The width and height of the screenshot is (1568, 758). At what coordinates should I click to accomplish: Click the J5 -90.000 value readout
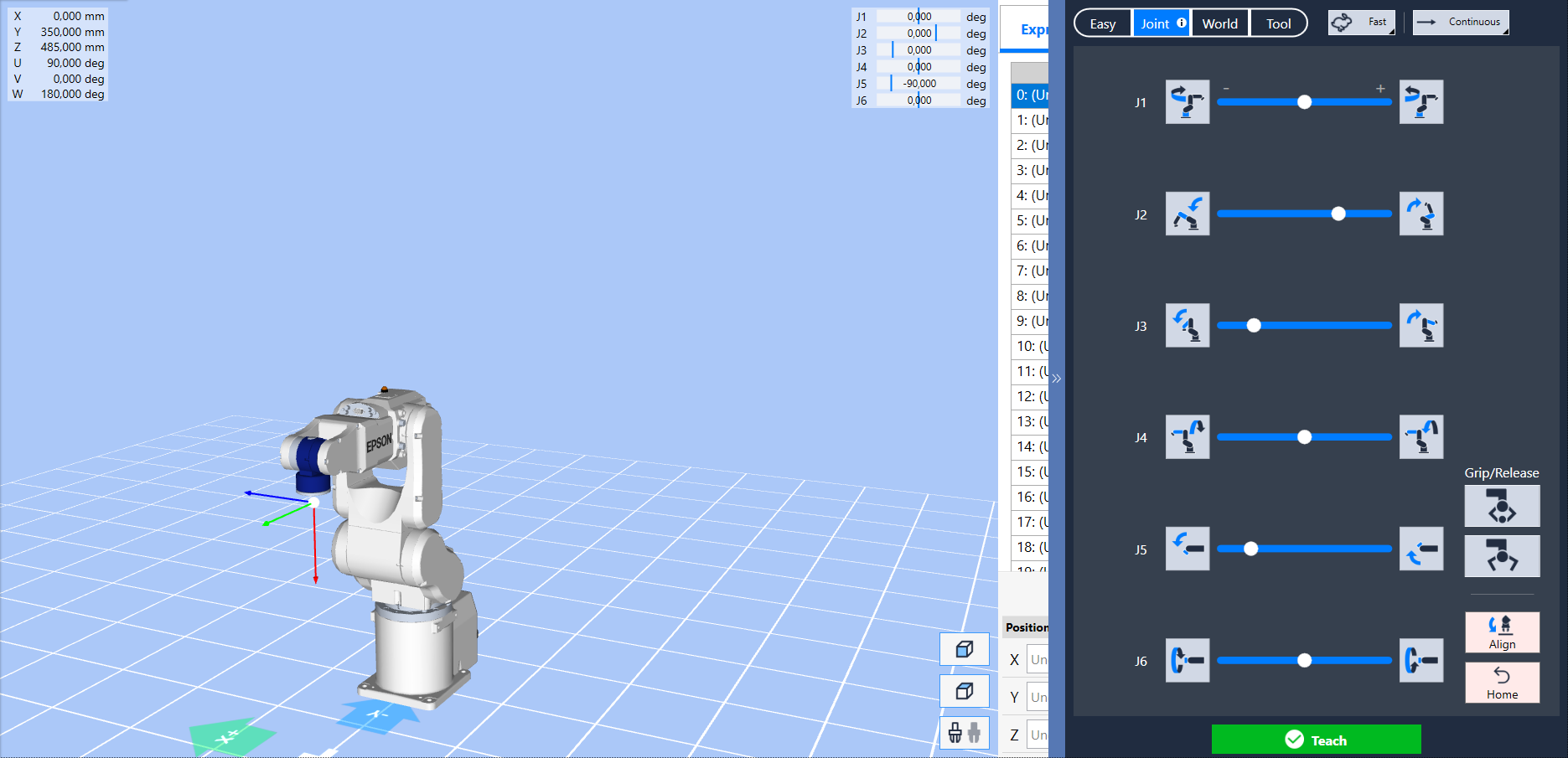tap(919, 84)
